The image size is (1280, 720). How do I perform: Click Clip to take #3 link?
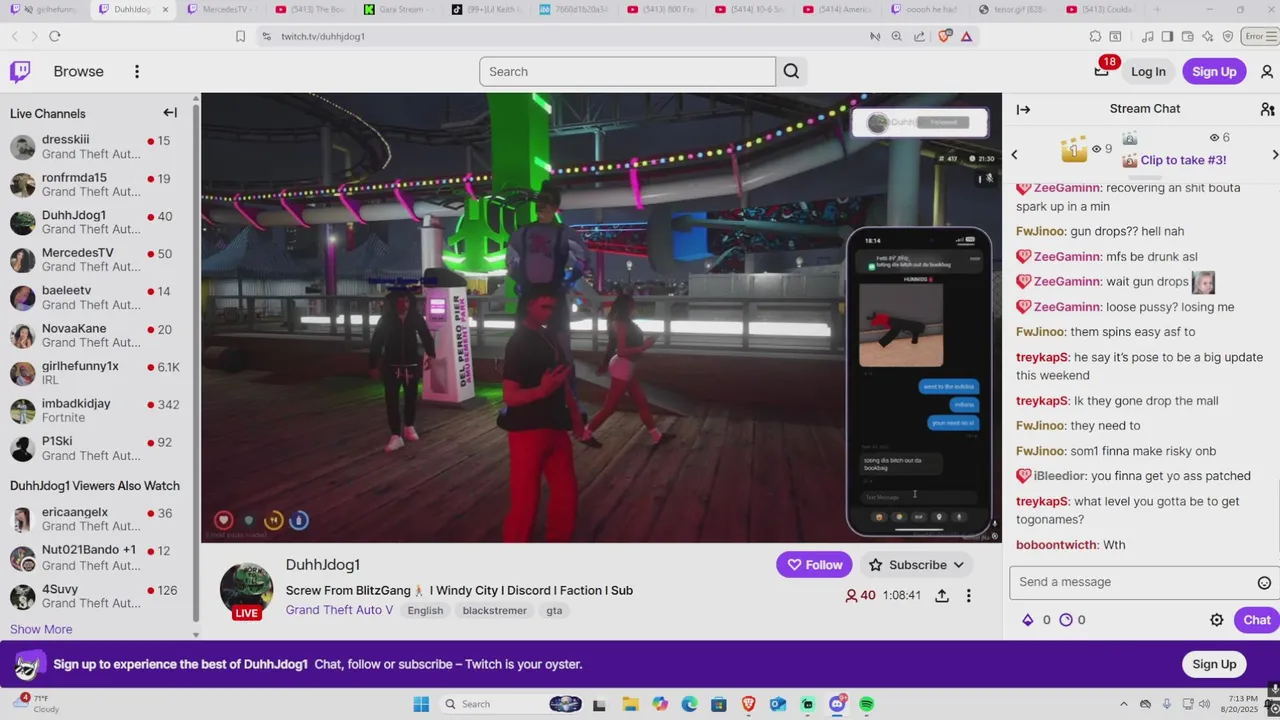1183,160
